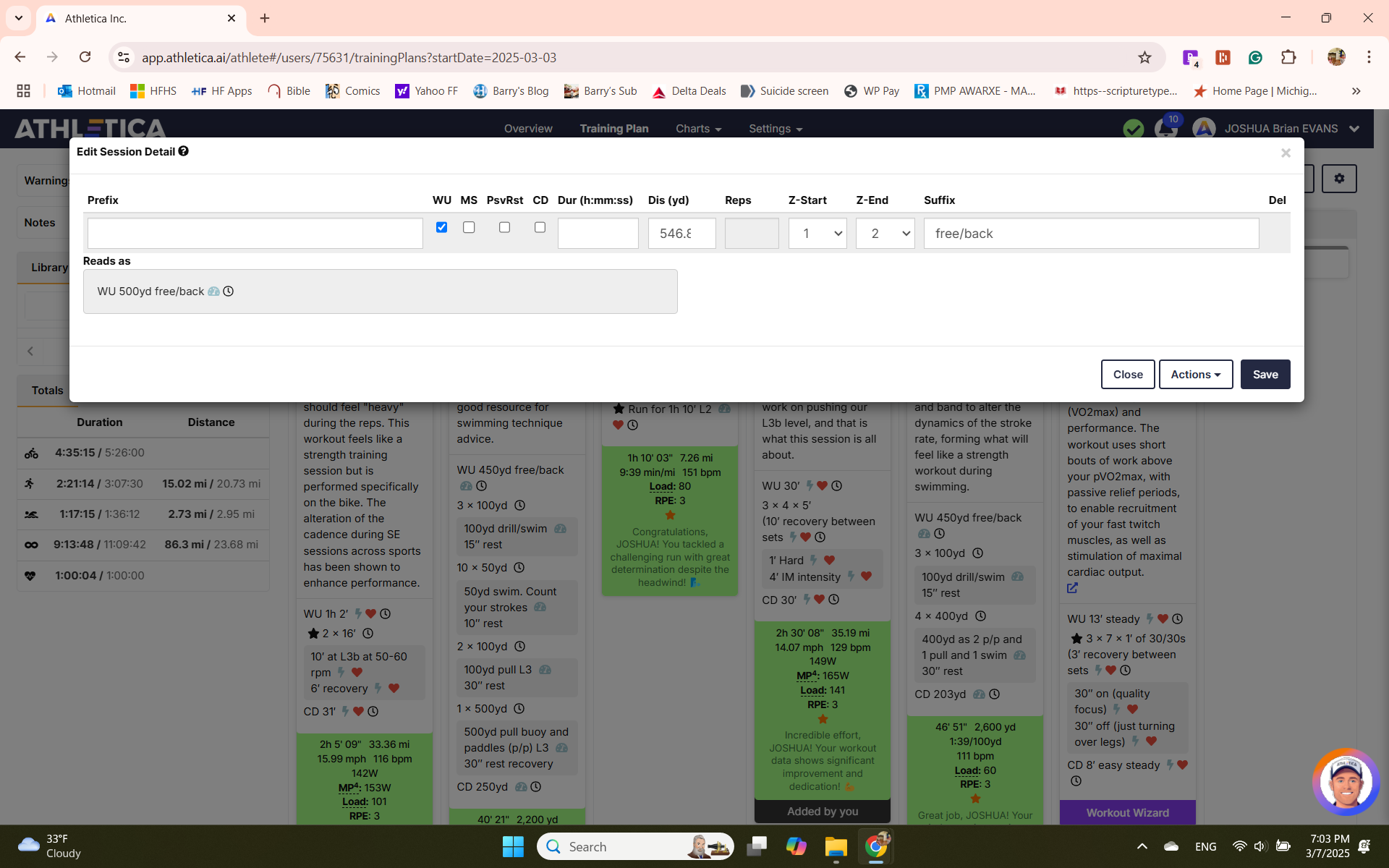Open the Z-Start zone dropdown

(817, 234)
